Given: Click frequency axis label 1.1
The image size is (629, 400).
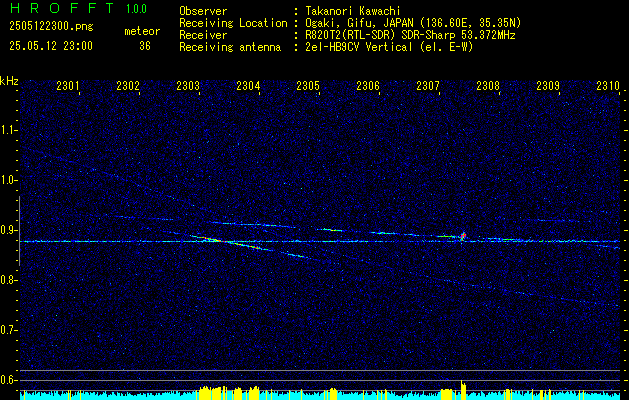Looking at the screenshot, I should click(8, 130).
